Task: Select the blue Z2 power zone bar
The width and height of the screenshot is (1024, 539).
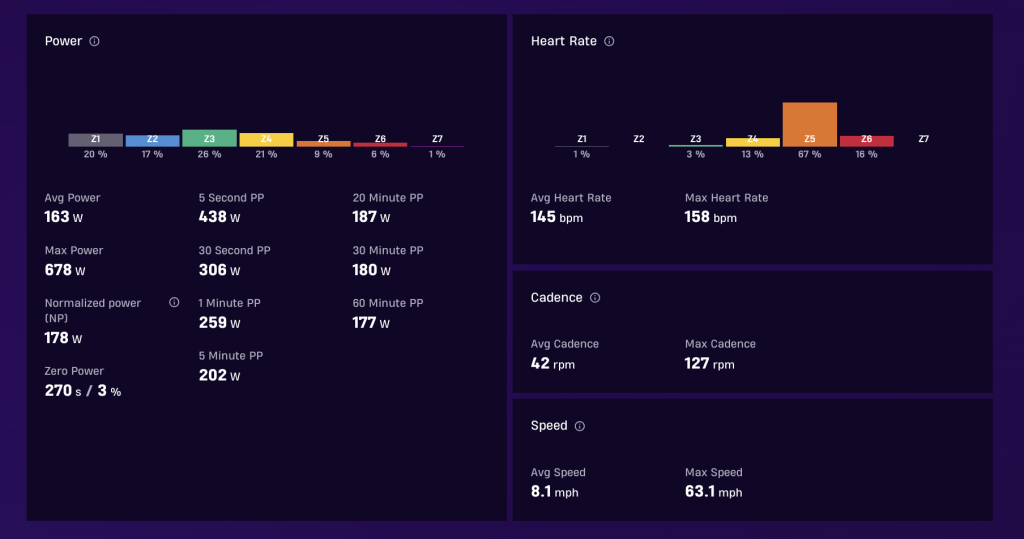Action: point(152,140)
